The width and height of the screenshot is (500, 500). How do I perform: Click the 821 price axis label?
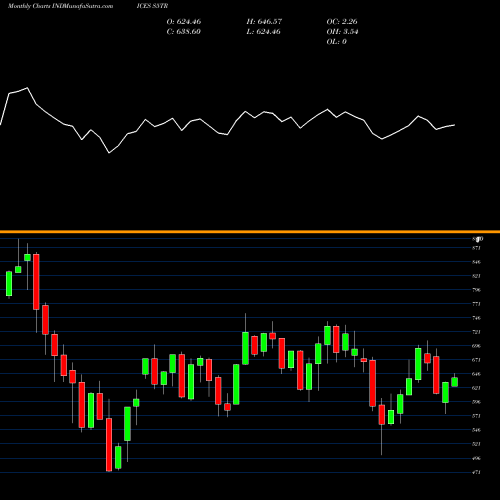pos(476,276)
